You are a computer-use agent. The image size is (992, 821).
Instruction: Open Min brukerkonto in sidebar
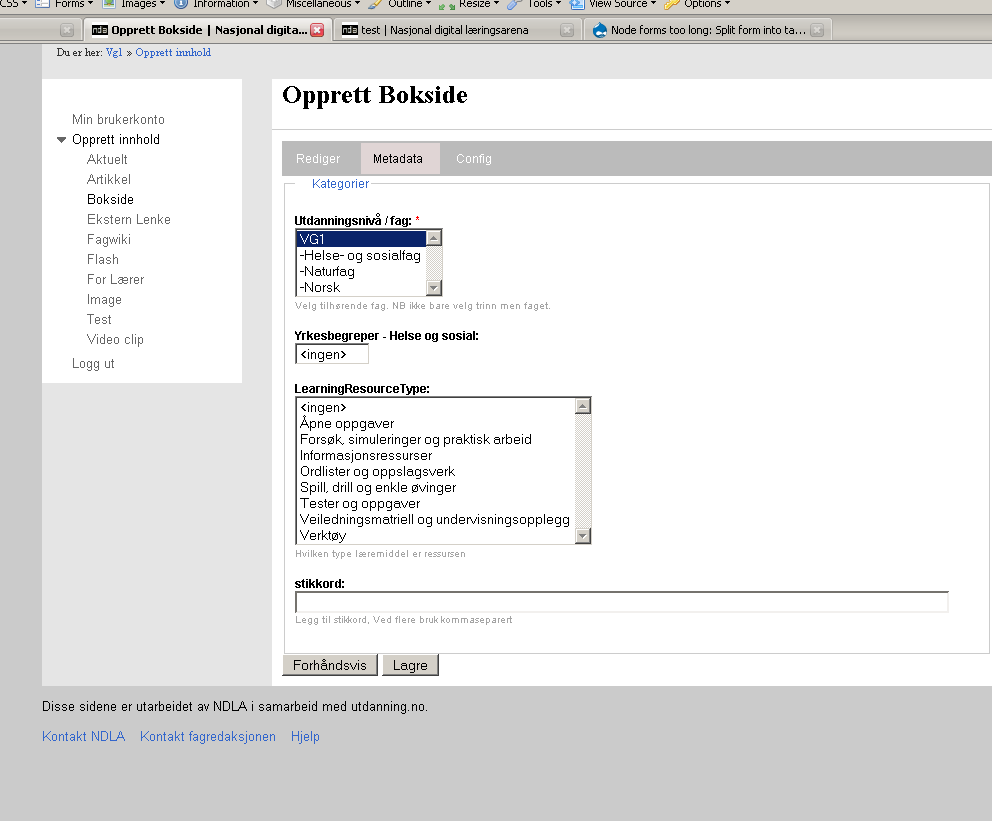pyautogui.click(x=118, y=120)
